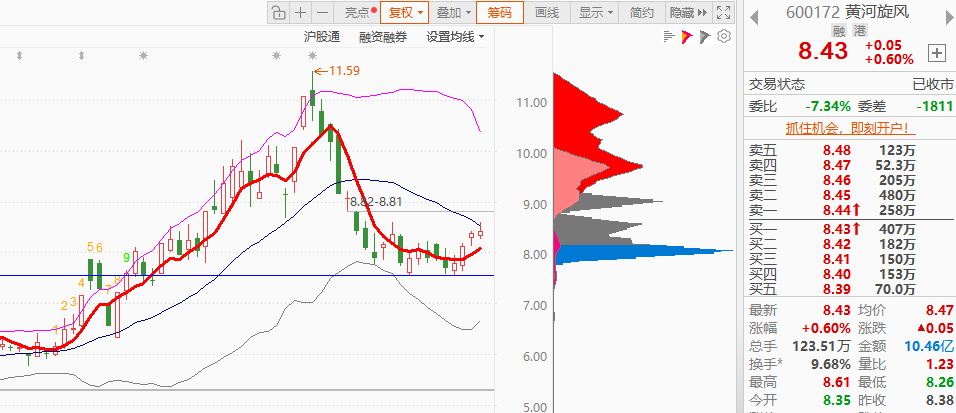The height and width of the screenshot is (413, 956).
Task: Click the 量比 1.23 value
Action: coord(941,365)
